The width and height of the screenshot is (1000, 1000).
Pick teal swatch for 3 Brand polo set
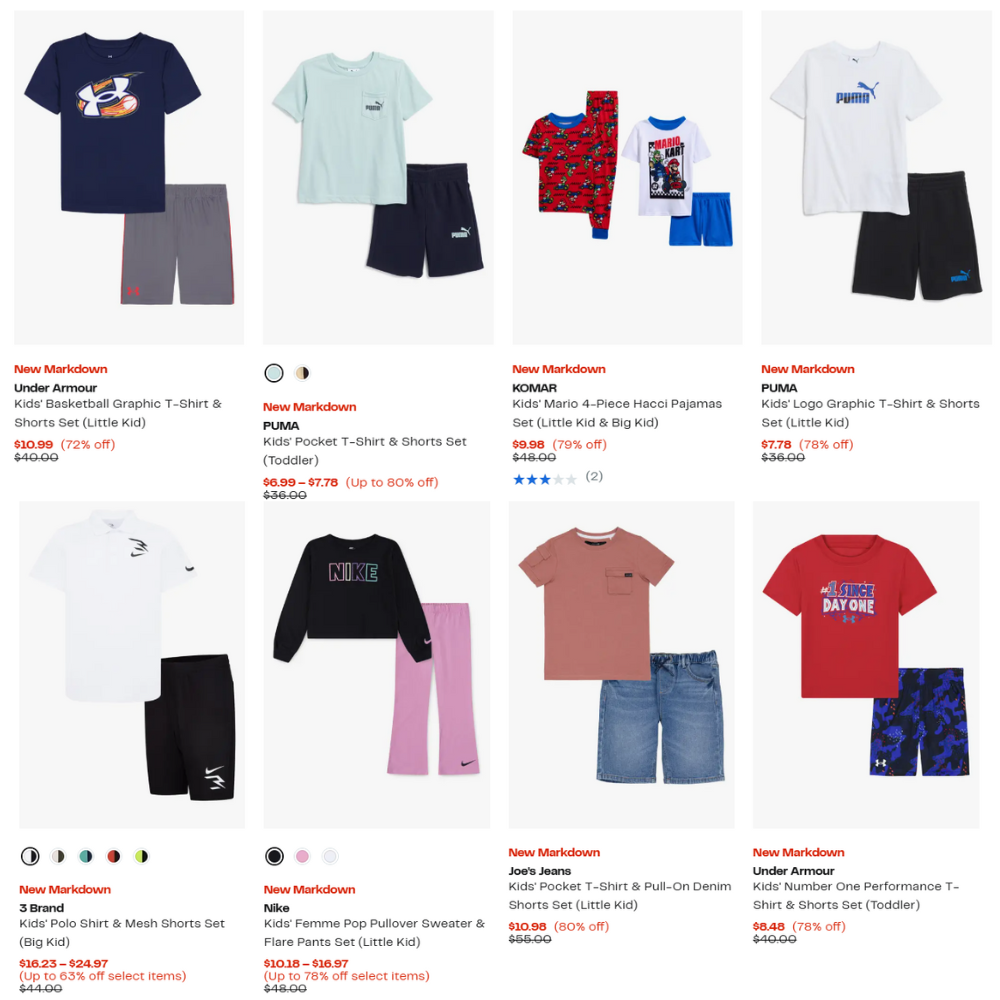86,856
